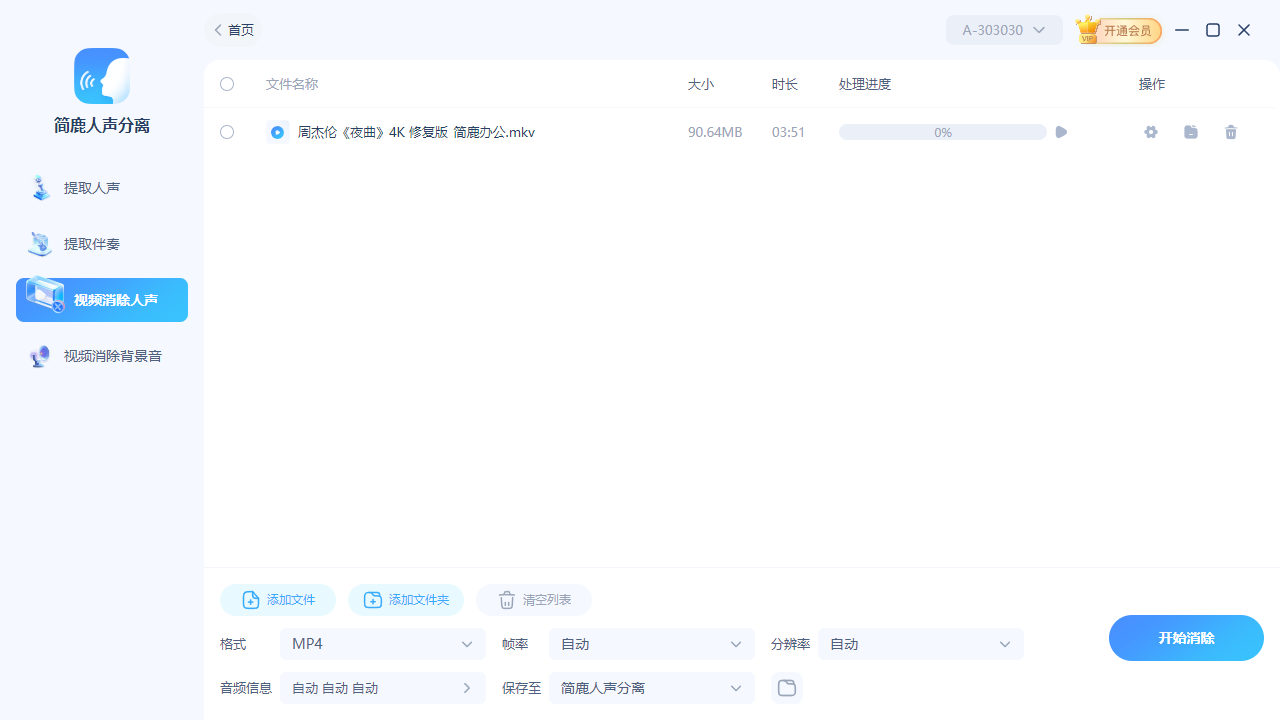Open the 帧率 dropdown
Screen dimensions: 1280x720
[x=651, y=644]
